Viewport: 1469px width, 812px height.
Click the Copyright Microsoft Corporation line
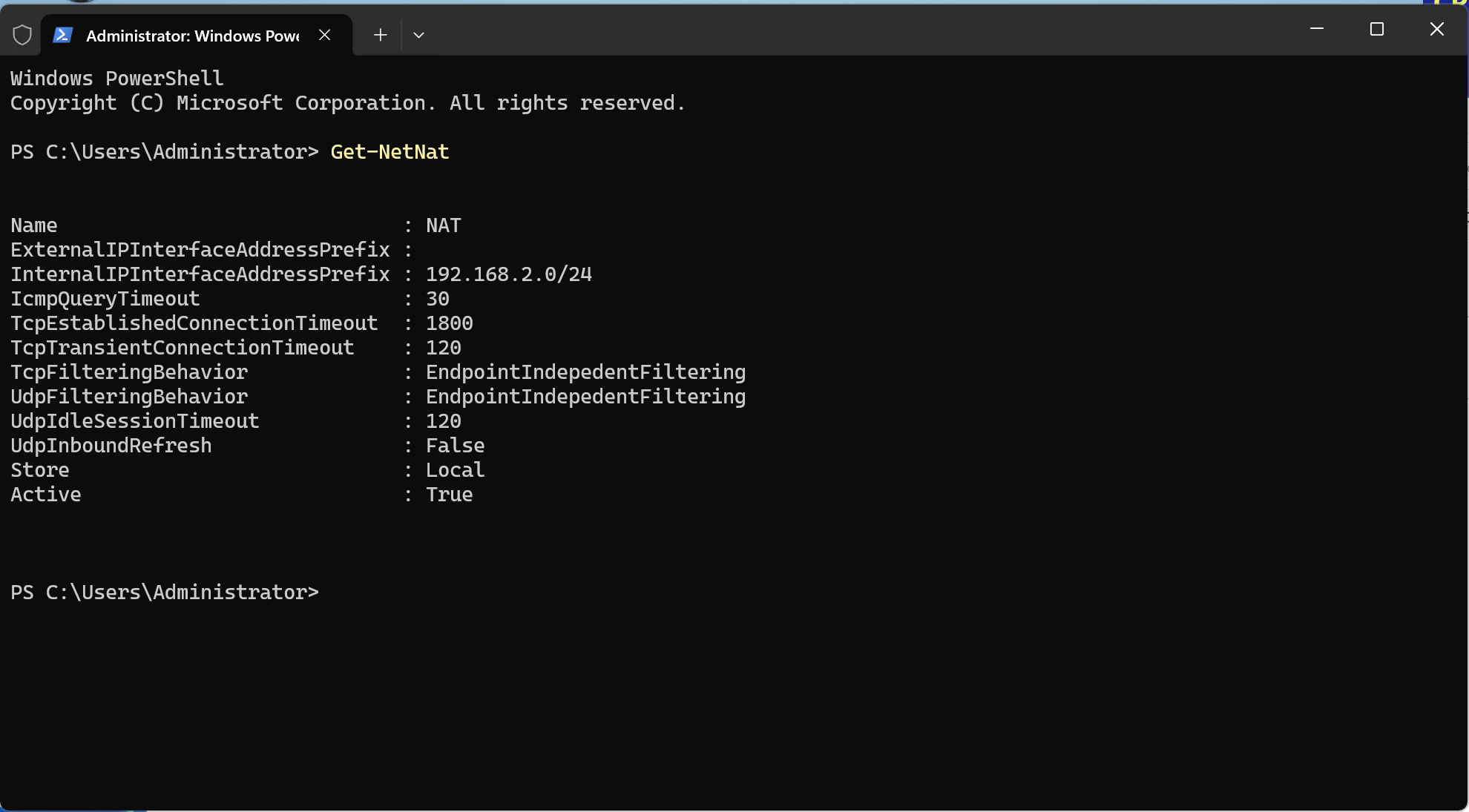(x=348, y=103)
